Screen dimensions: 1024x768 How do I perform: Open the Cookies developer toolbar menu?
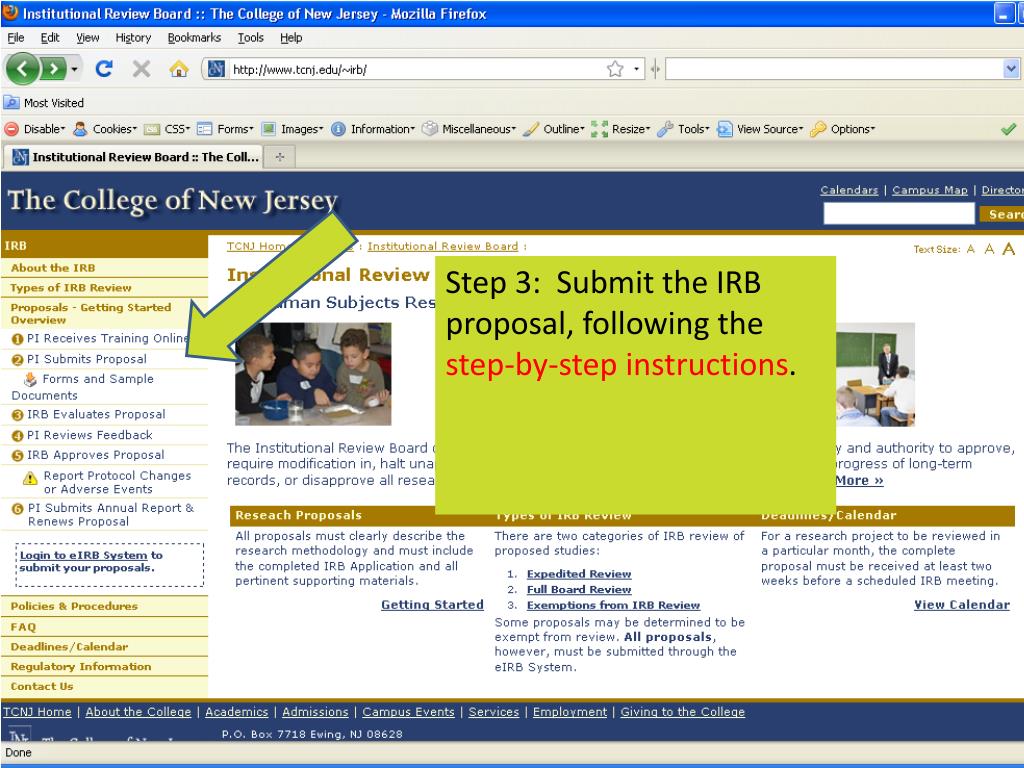click(x=105, y=129)
